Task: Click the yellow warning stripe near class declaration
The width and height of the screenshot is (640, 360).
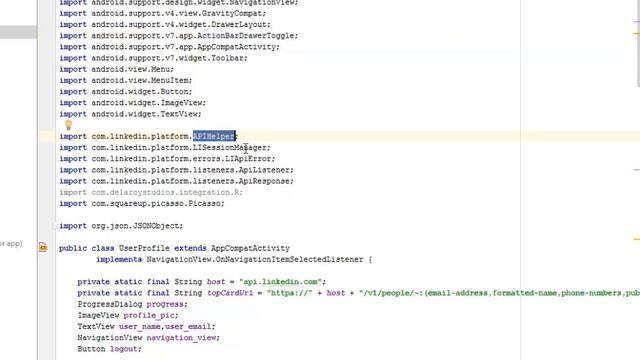Action: tap(636, 239)
